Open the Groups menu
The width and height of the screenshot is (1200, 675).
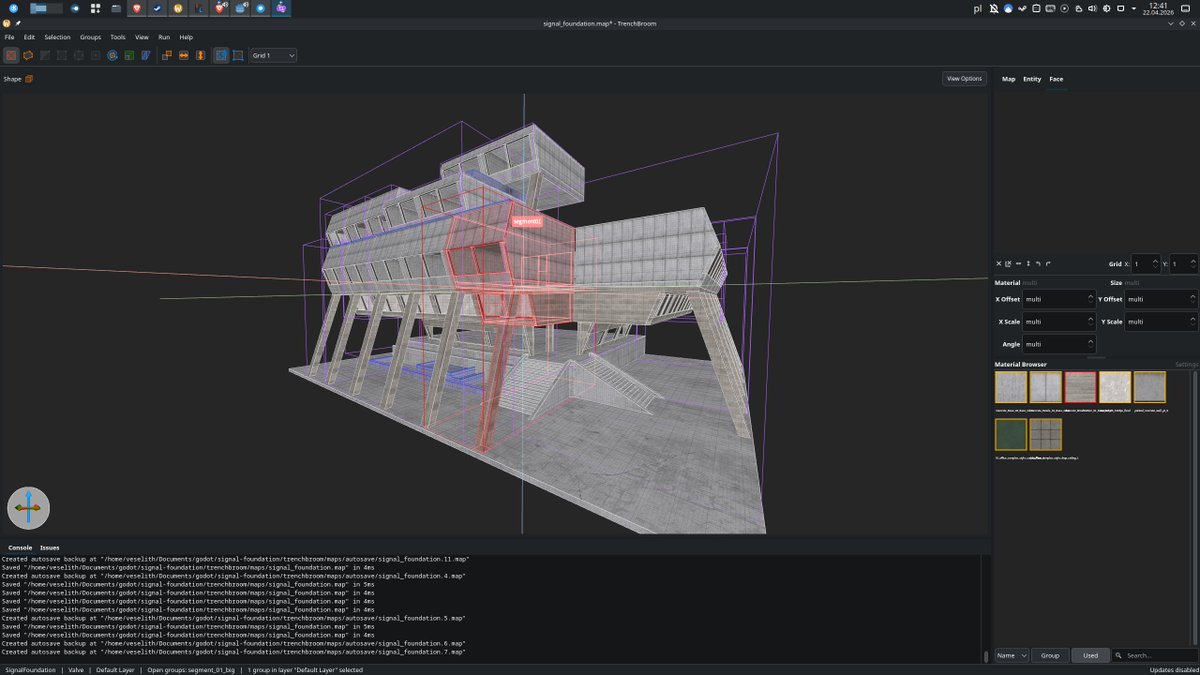click(90, 37)
